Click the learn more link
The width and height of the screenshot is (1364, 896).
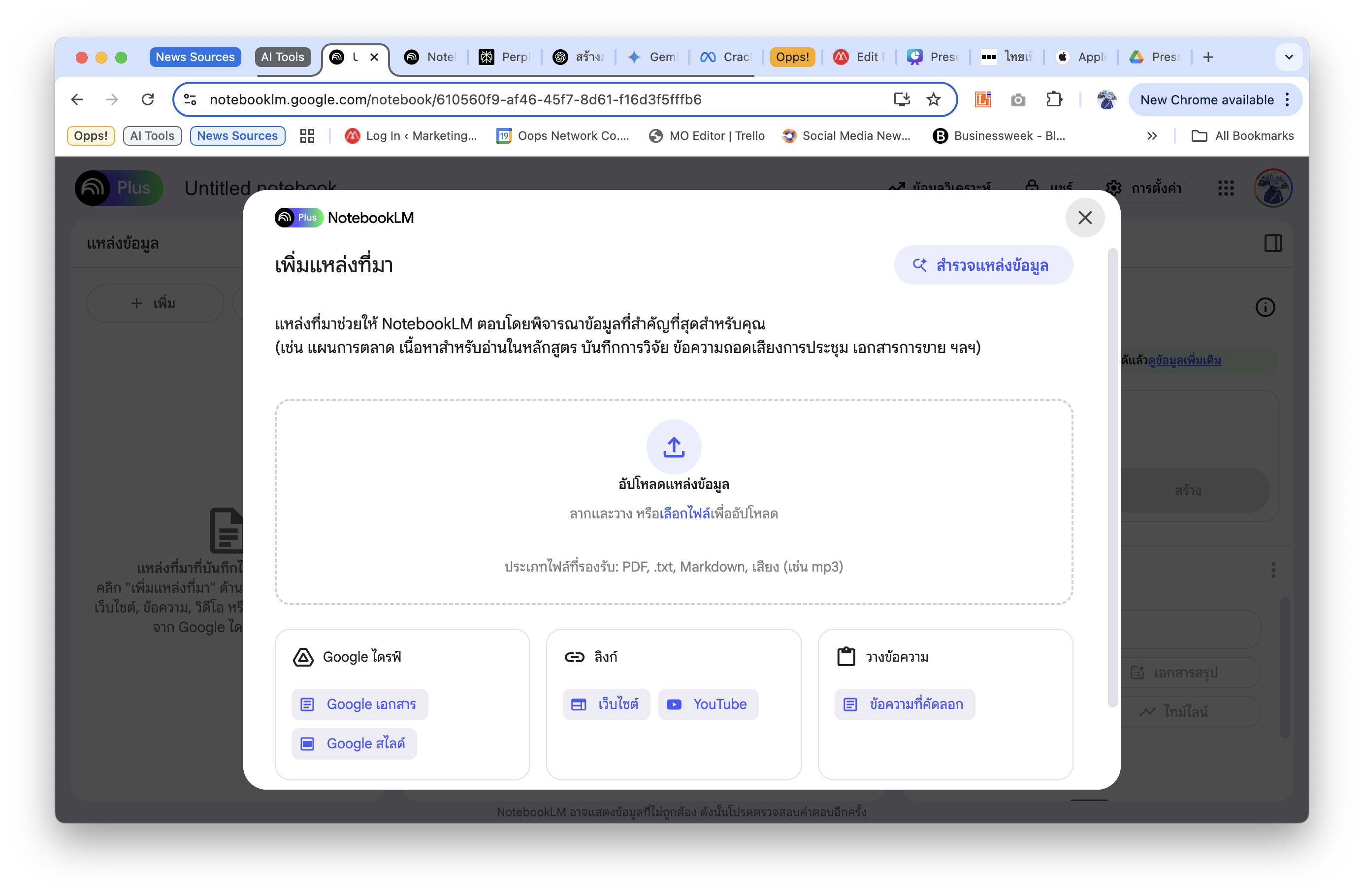(1184, 360)
